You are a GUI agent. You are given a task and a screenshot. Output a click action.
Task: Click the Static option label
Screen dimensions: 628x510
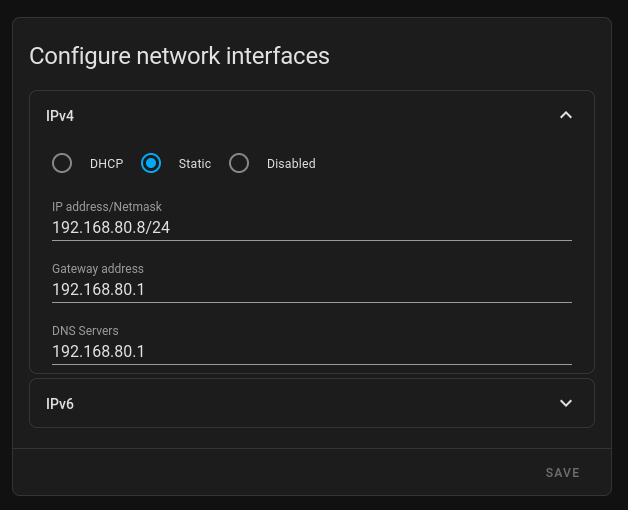(x=194, y=164)
